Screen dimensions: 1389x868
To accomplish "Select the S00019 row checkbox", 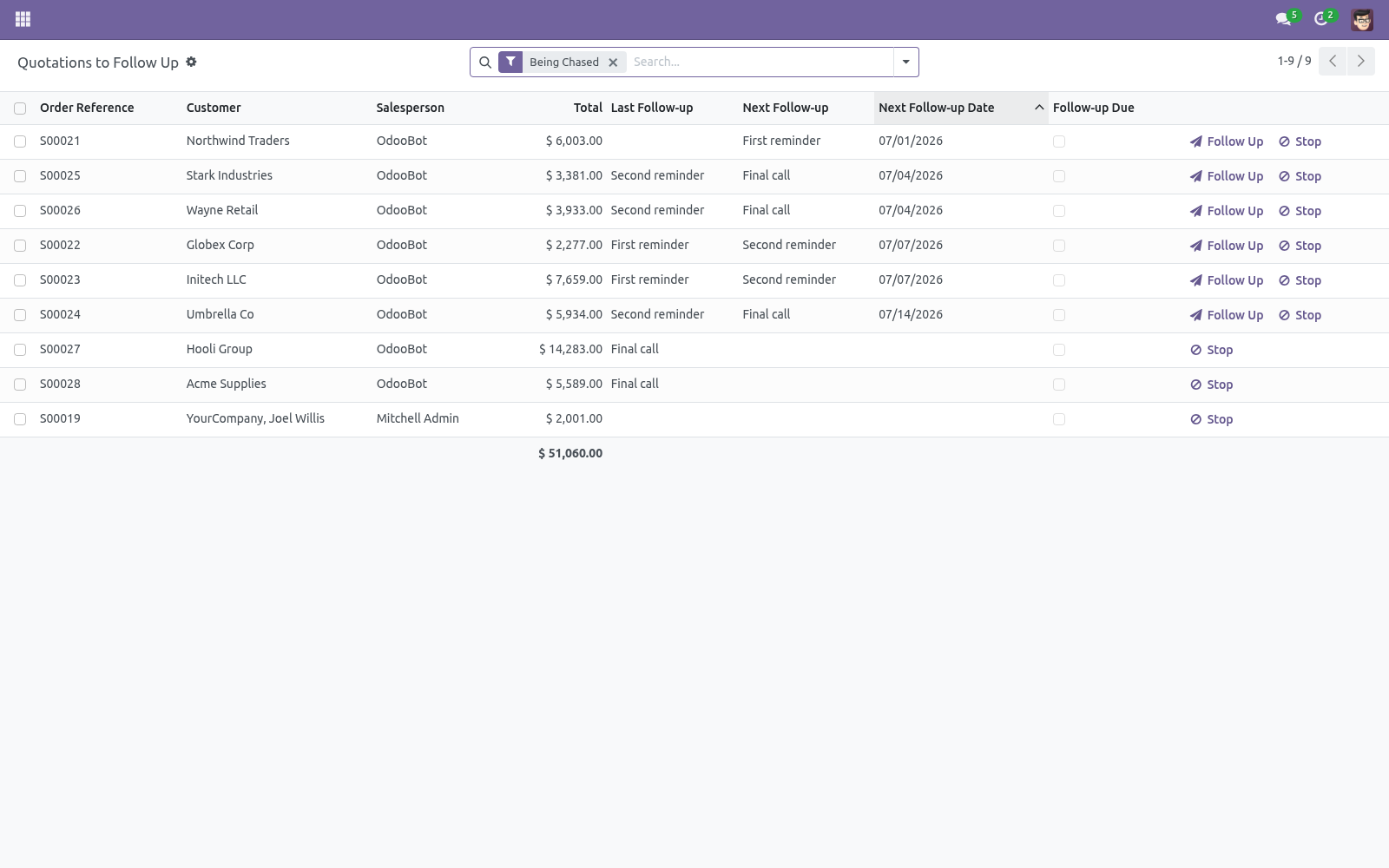I will pyautogui.click(x=20, y=419).
